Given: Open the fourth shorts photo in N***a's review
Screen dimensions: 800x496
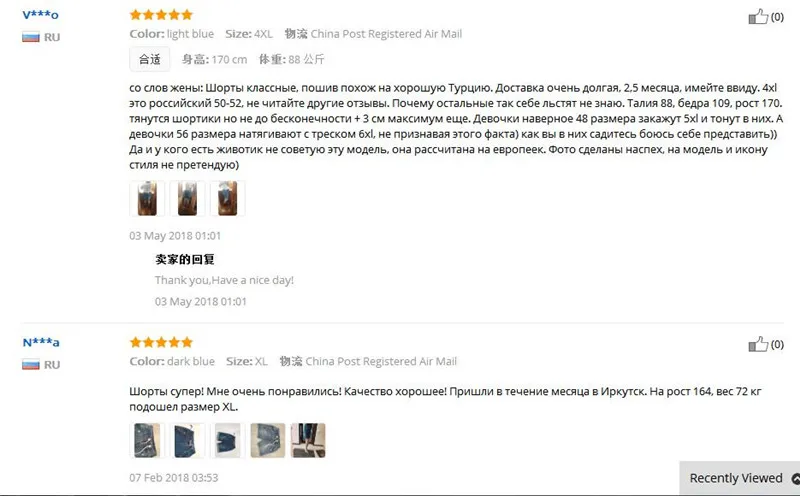Looking at the screenshot, I should [268, 440].
